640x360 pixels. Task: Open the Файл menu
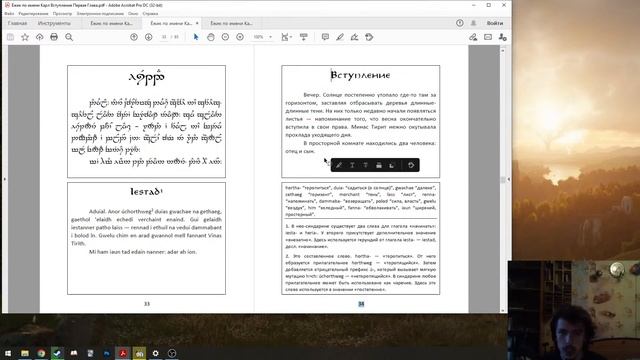tap(9, 13)
